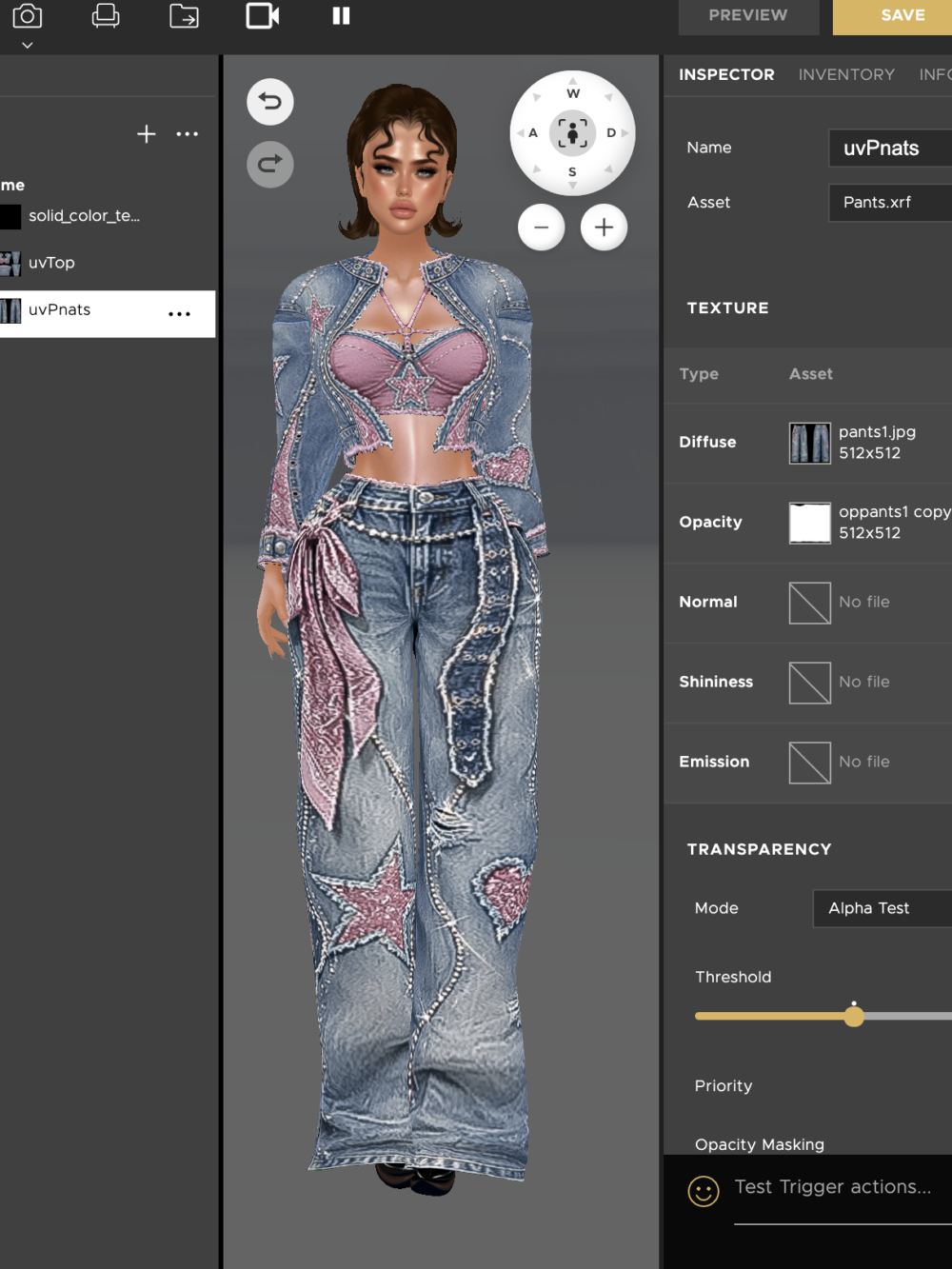Click the PREVIEW button
Viewport: 952px width, 1269px height.
point(748,17)
